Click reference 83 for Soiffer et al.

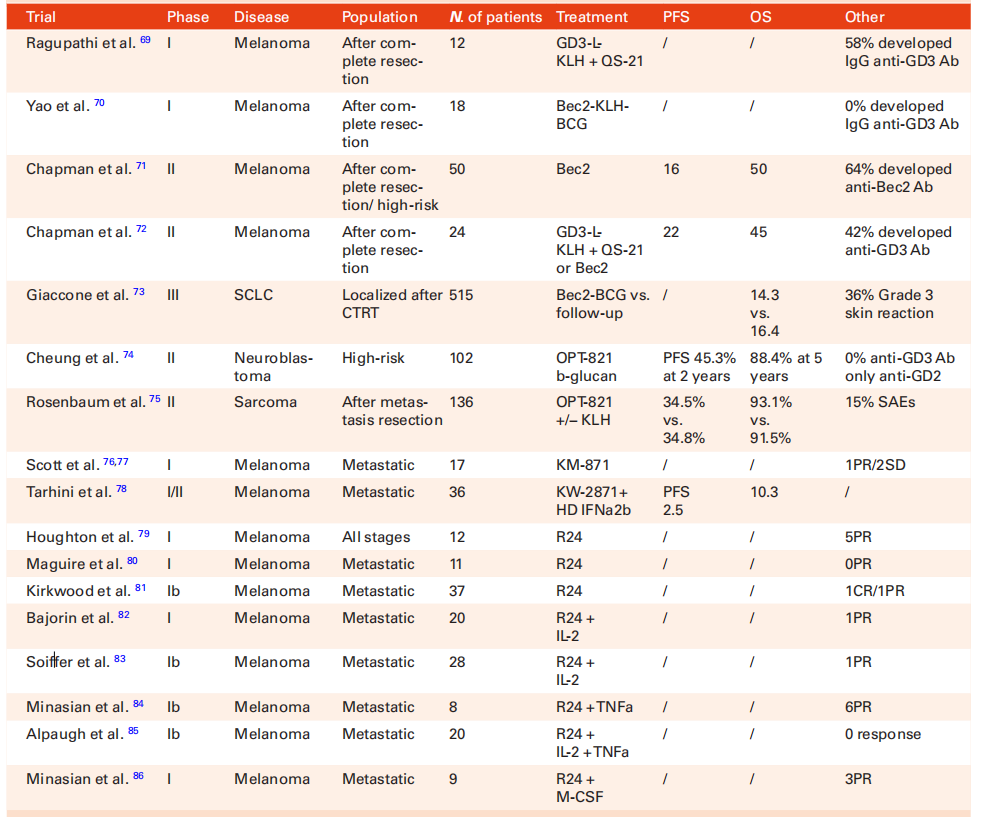pyautogui.click(x=120, y=659)
